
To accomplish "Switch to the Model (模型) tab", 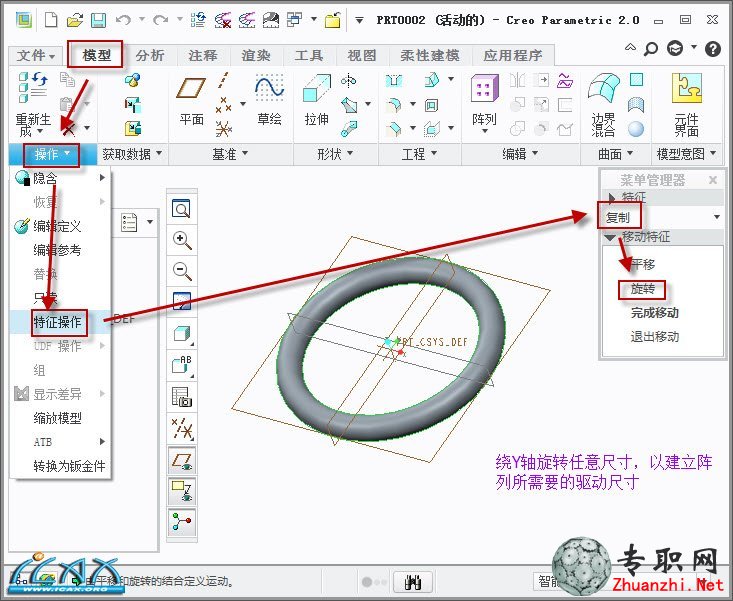I will click(x=96, y=55).
